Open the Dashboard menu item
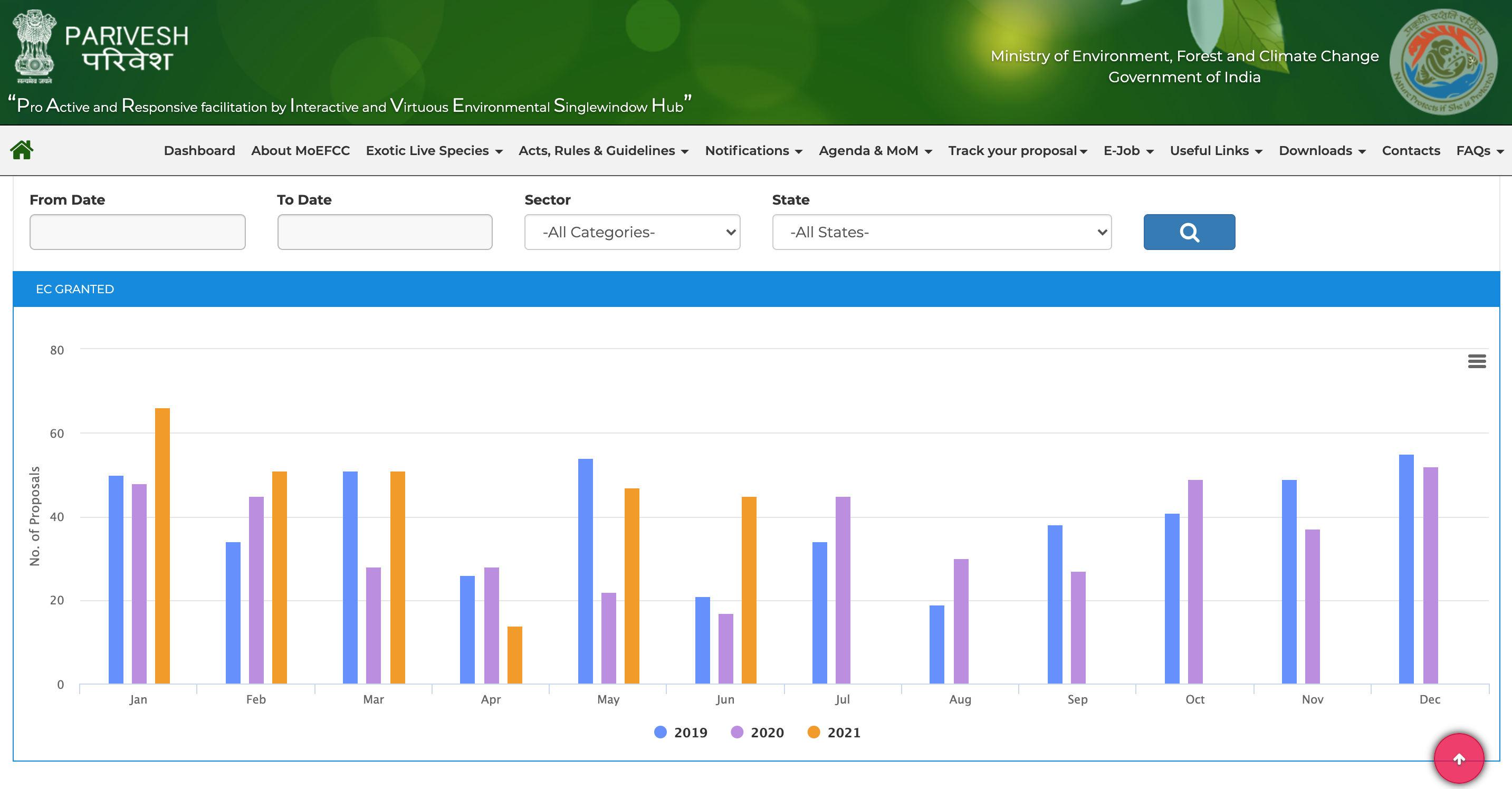 (199, 151)
